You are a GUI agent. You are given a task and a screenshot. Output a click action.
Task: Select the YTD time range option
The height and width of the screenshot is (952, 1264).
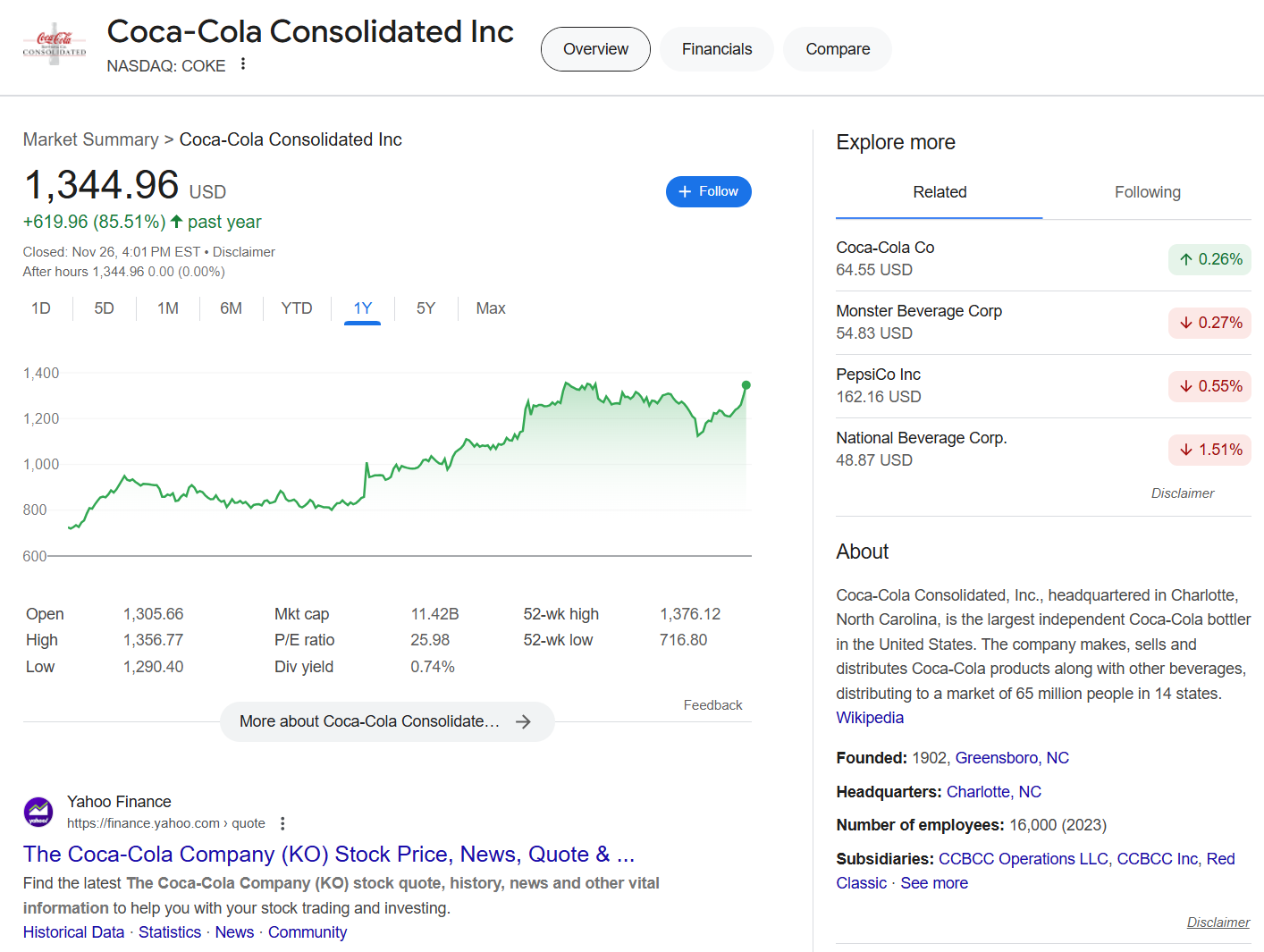point(296,308)
